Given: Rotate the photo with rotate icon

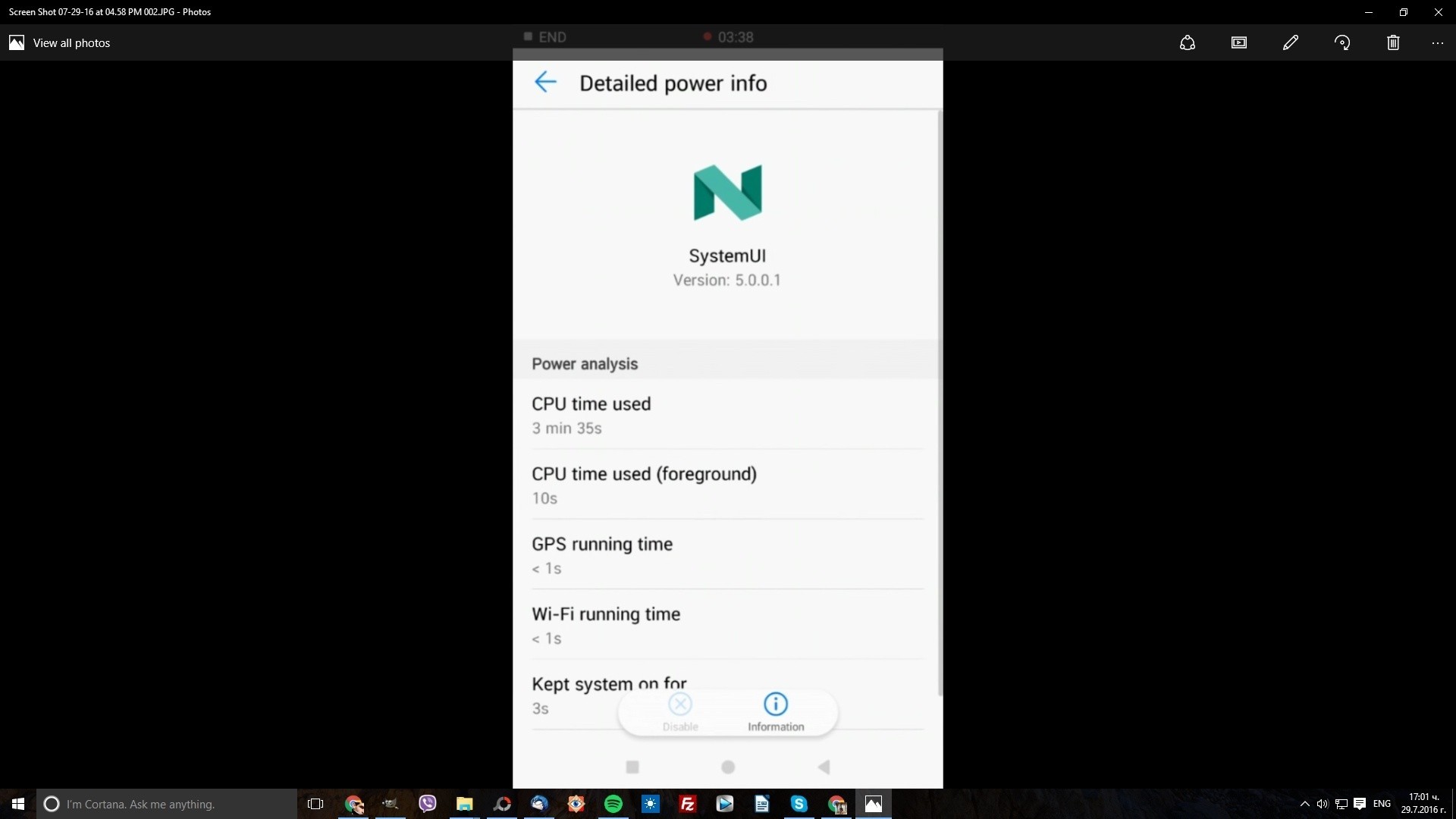Looking at the screenshot, I should (1342, 42).
